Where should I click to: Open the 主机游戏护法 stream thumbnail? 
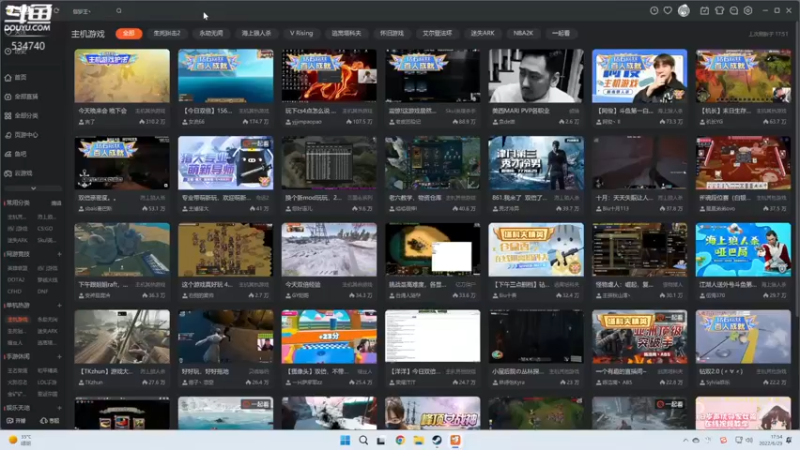click(x=122, y=76)
